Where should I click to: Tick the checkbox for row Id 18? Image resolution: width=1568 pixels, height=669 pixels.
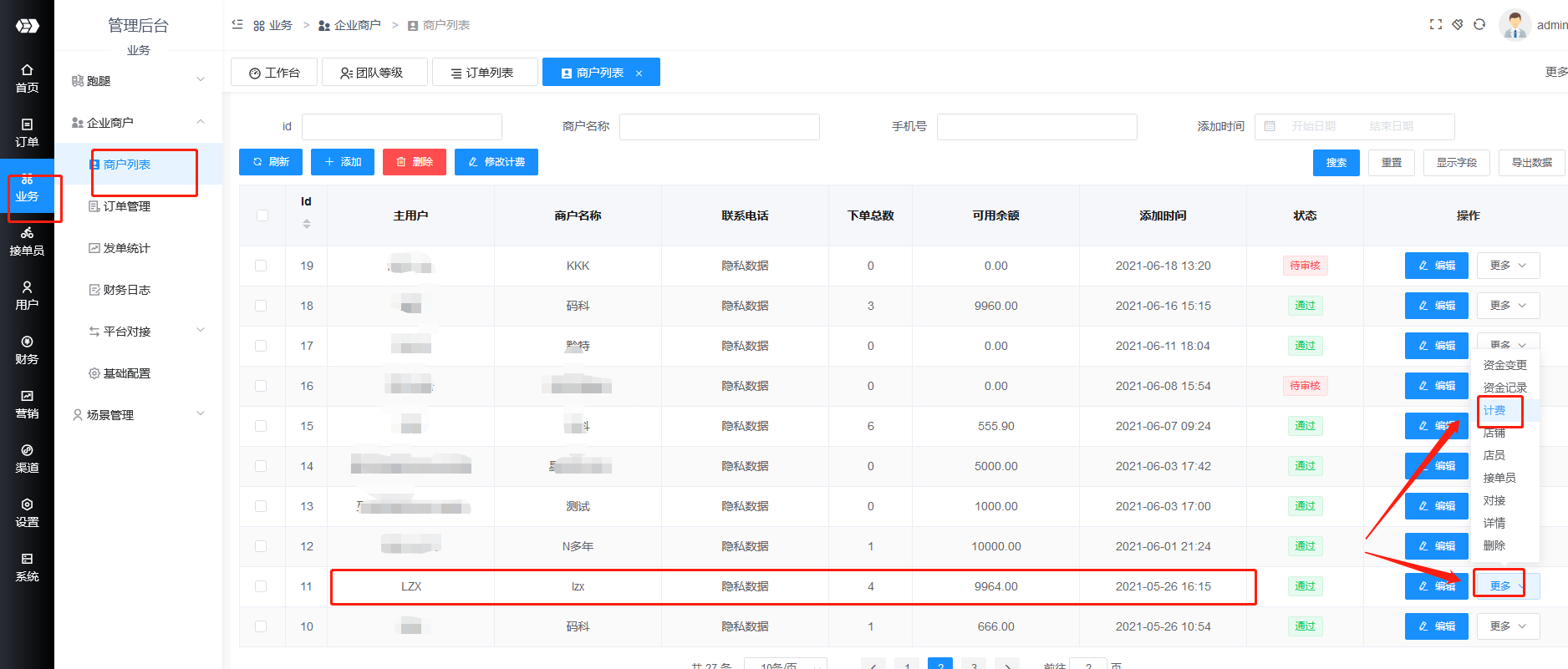(261, 306)
